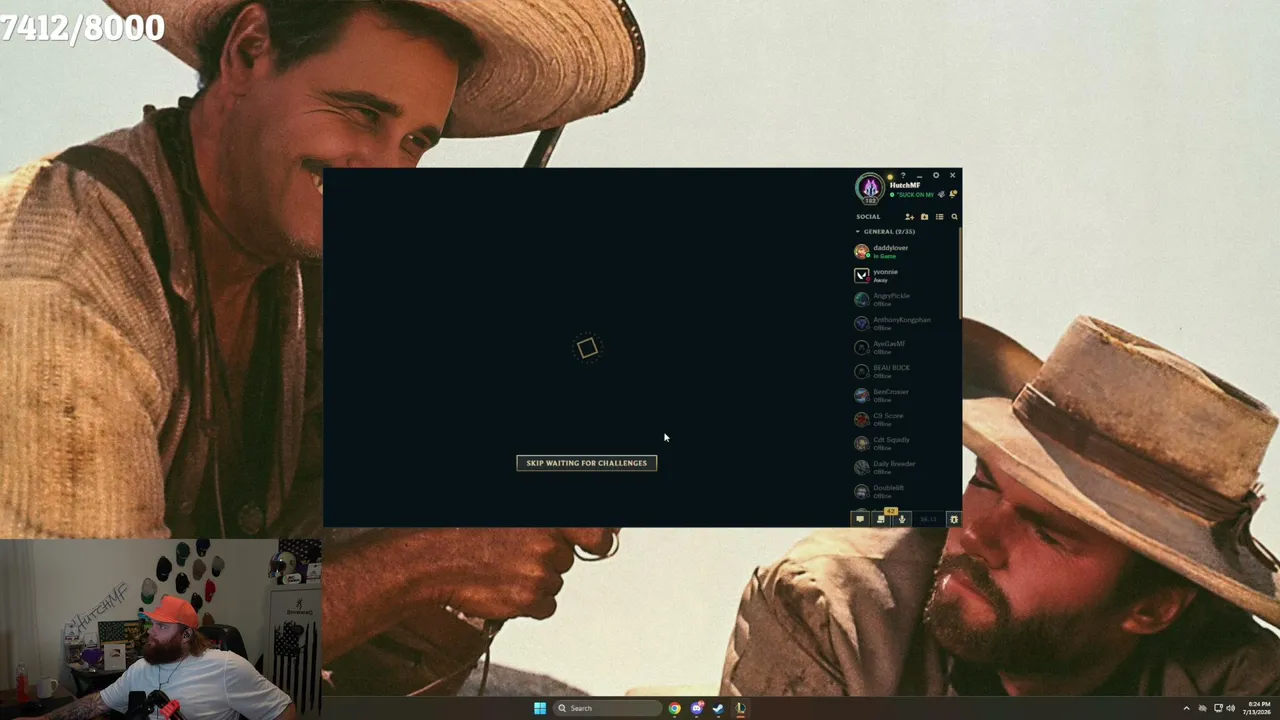Click the taskbar Search box
The width and height of the screenshot is (1280, 720).
point(608,708)
